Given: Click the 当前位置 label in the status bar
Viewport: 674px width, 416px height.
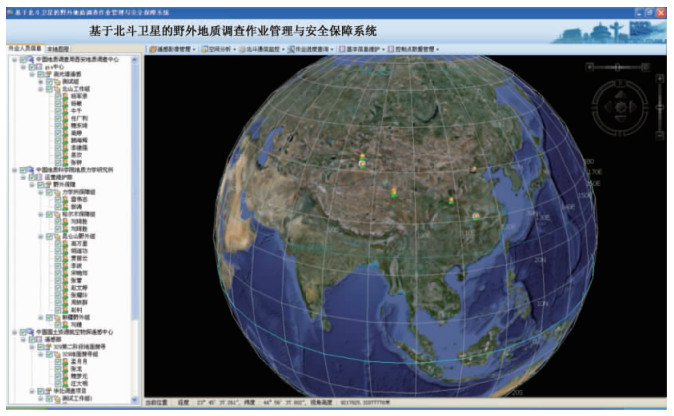Looking at the screenshot, I should [156, 403].
